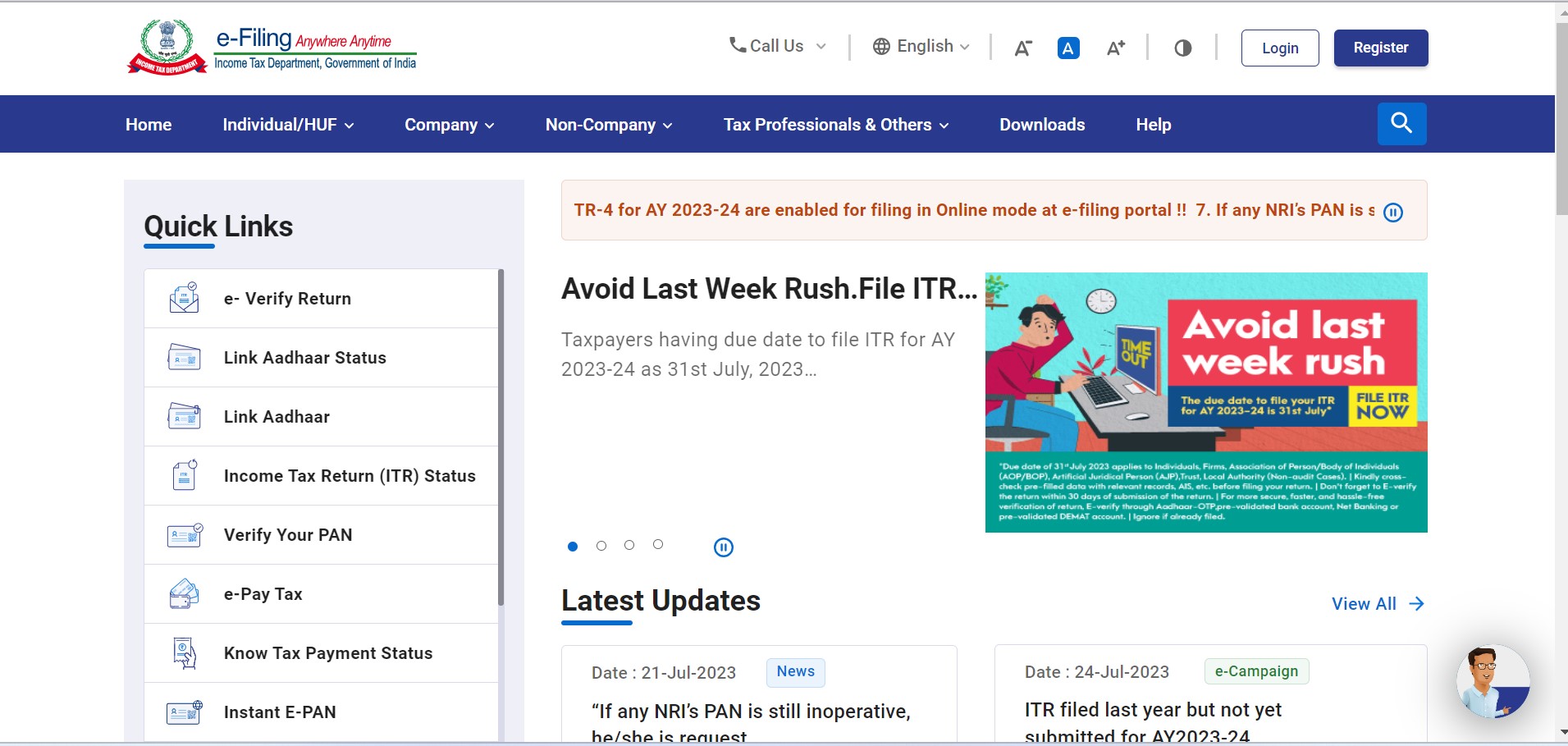Select the fourth carousel slide dot
The height and width of the screenshot is (746, 1568).
pyautogui.click(x=658, y=544)
